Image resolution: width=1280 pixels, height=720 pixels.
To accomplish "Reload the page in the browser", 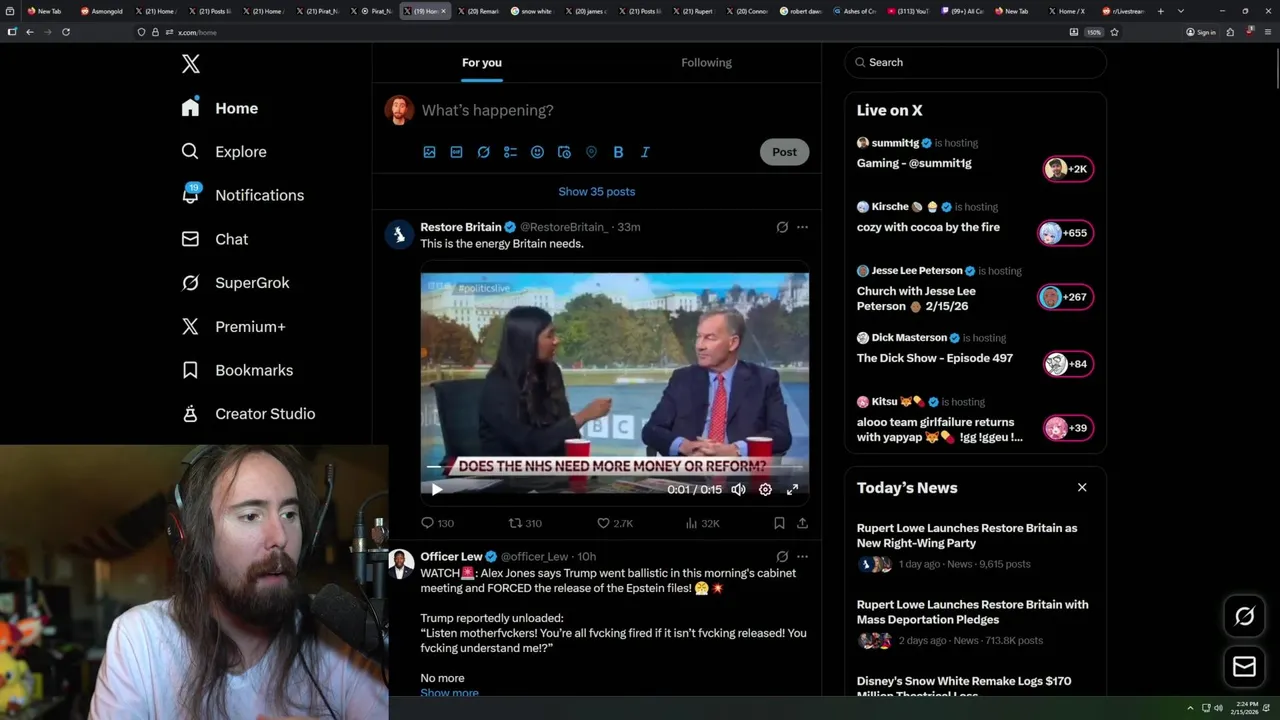I will pyautogui.click(x=66, y=32).
